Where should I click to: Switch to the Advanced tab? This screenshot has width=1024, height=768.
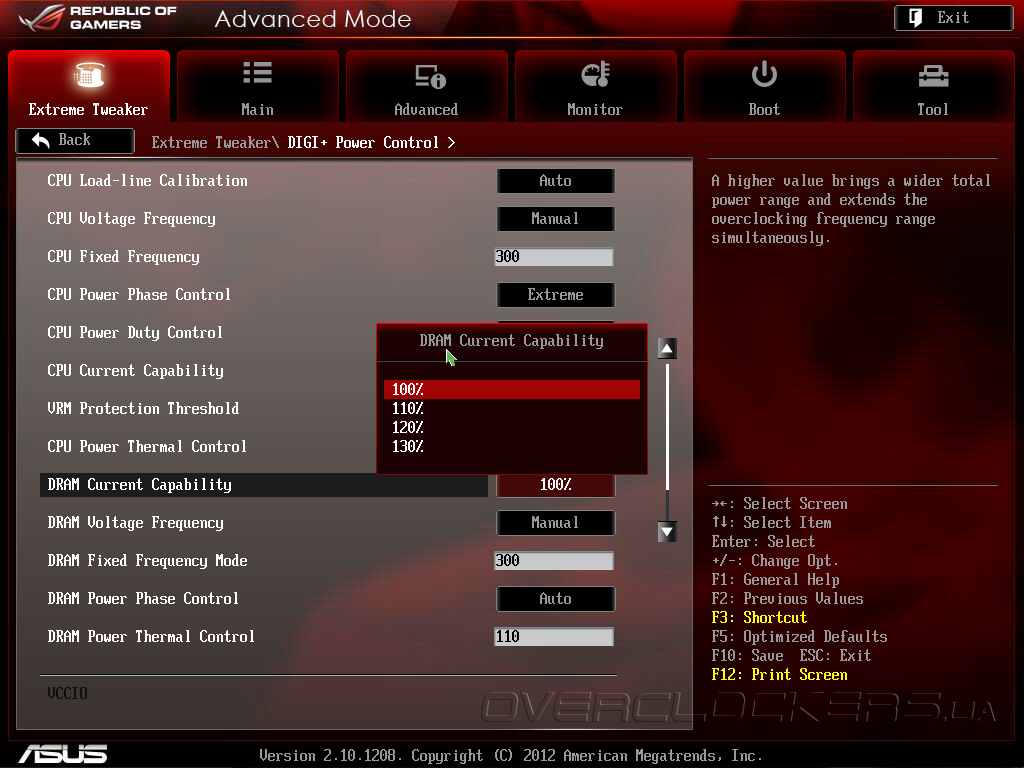[x=426, y=86]
